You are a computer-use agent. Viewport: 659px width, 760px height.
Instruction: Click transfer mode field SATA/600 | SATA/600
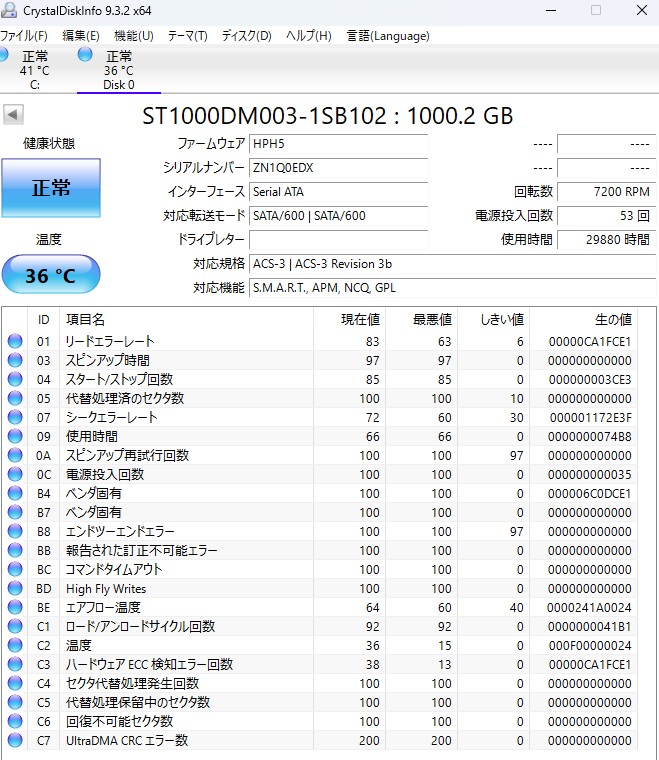[x=338, y=216]
